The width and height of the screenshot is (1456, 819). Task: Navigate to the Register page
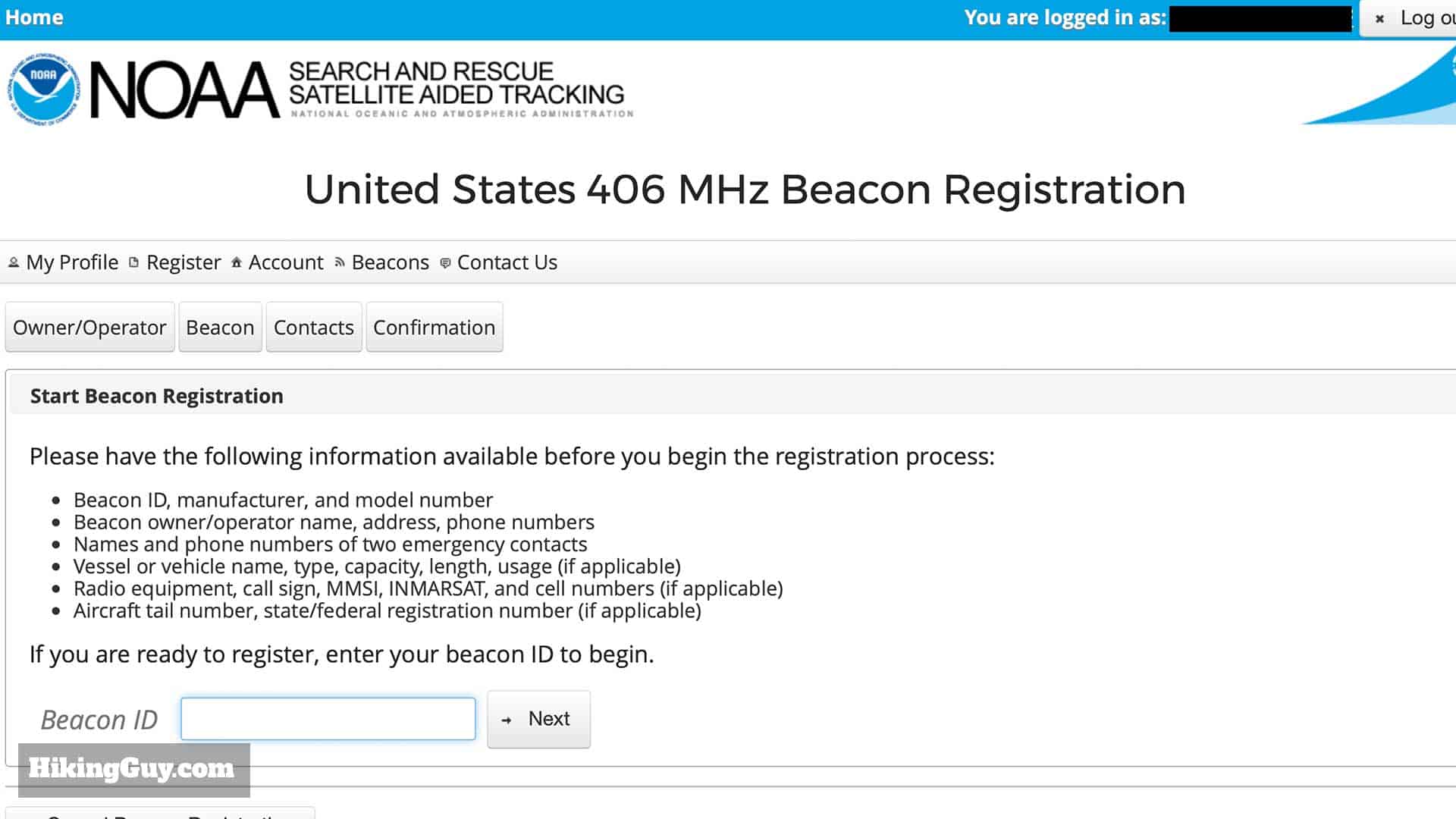(x=183, y=262)
